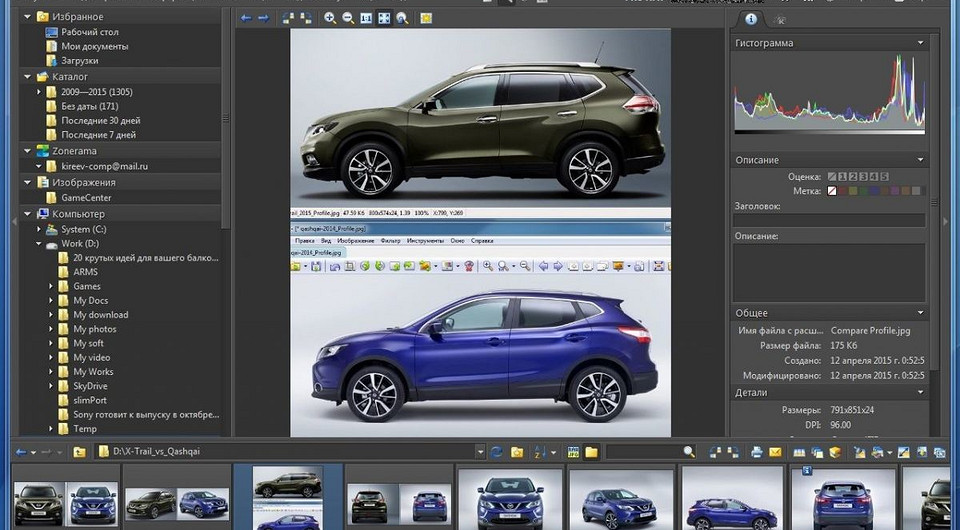
Task: Go back in browser navigation bar
Action: pyautogui.click(x=21, y=452)
